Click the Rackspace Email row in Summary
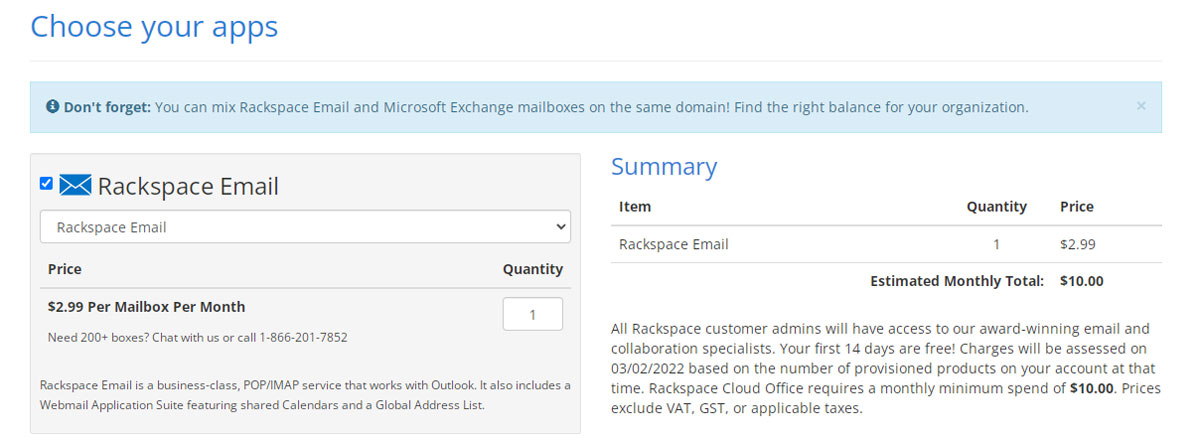This screenshot has width=1200, height=439. (886, 244)
